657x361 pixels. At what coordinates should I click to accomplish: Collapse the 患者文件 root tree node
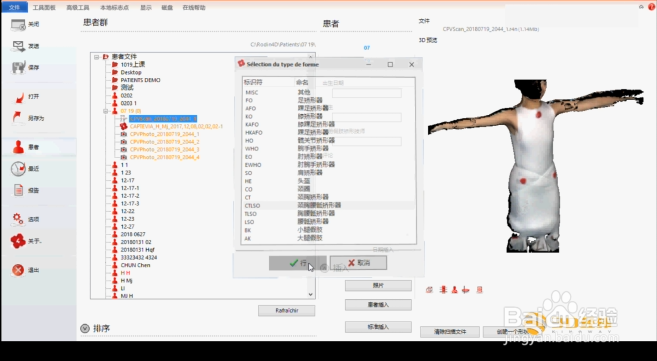(x=97, y=57)
